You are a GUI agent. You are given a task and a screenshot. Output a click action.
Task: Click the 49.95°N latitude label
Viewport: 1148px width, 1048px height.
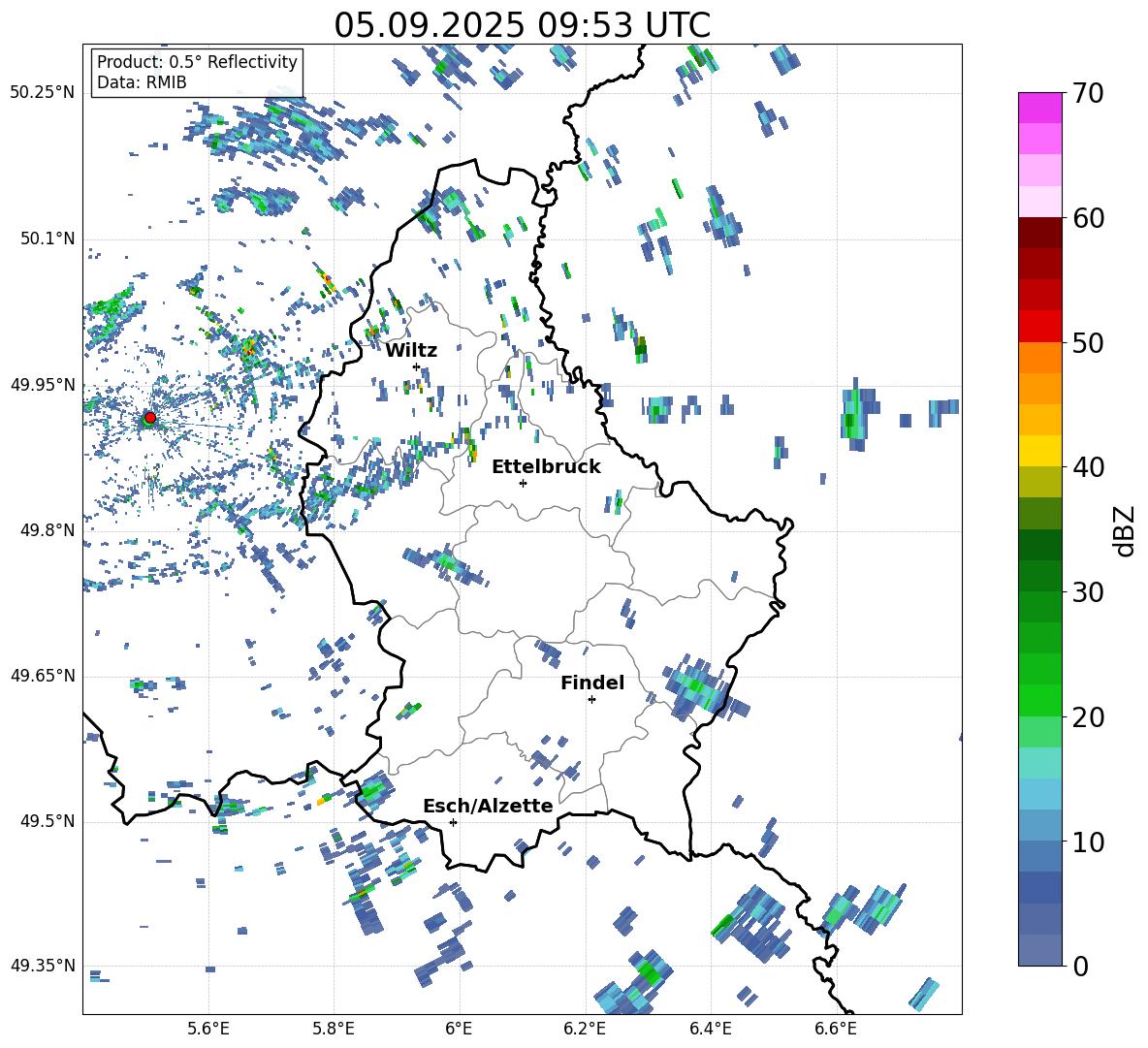coord(43,384)
